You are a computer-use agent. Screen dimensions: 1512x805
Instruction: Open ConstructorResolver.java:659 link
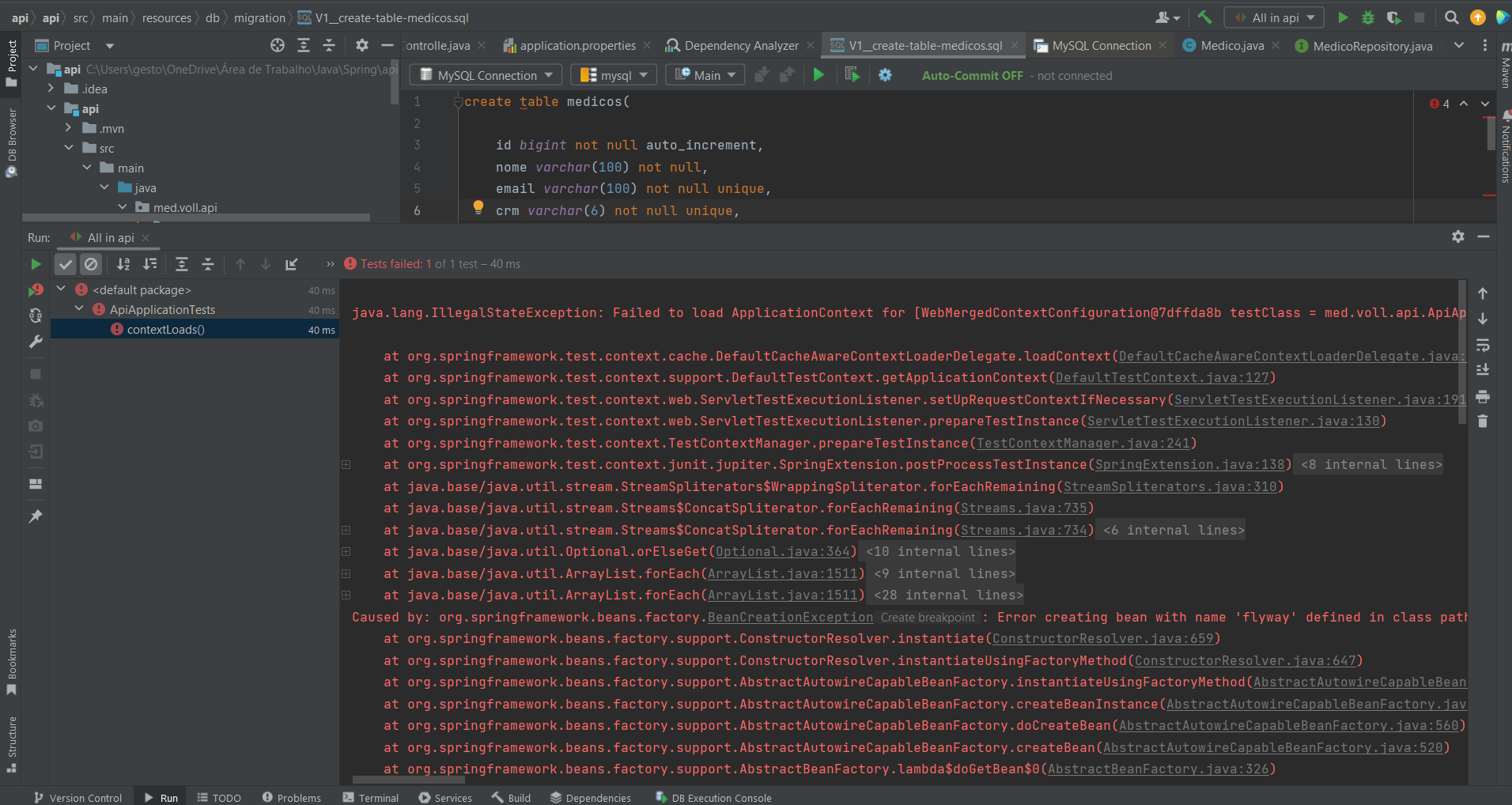(1103, 639)
